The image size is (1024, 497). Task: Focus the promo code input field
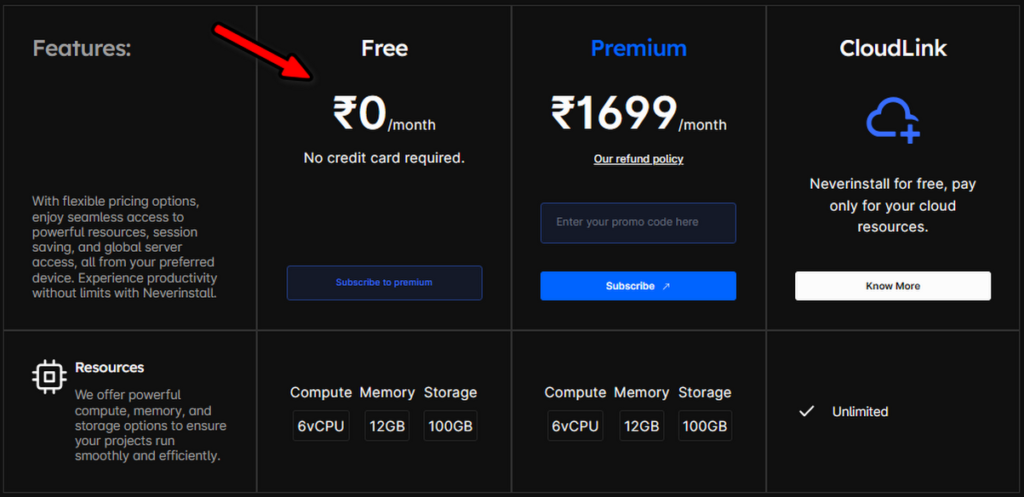click(638, 223)
